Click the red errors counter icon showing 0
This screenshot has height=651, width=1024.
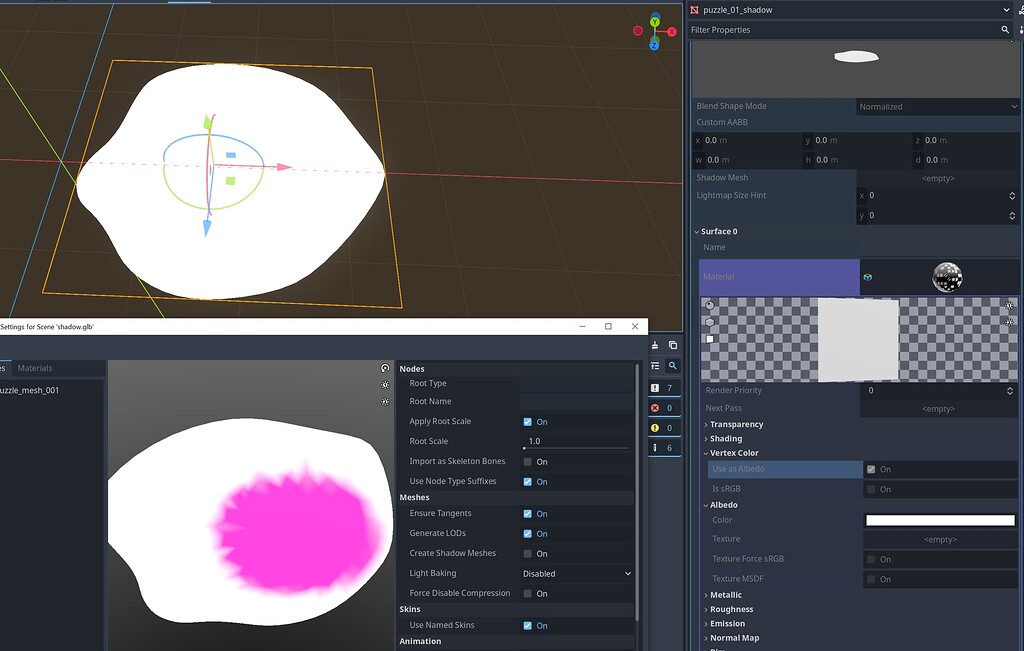pyautogui.click(x=657, y=408)
